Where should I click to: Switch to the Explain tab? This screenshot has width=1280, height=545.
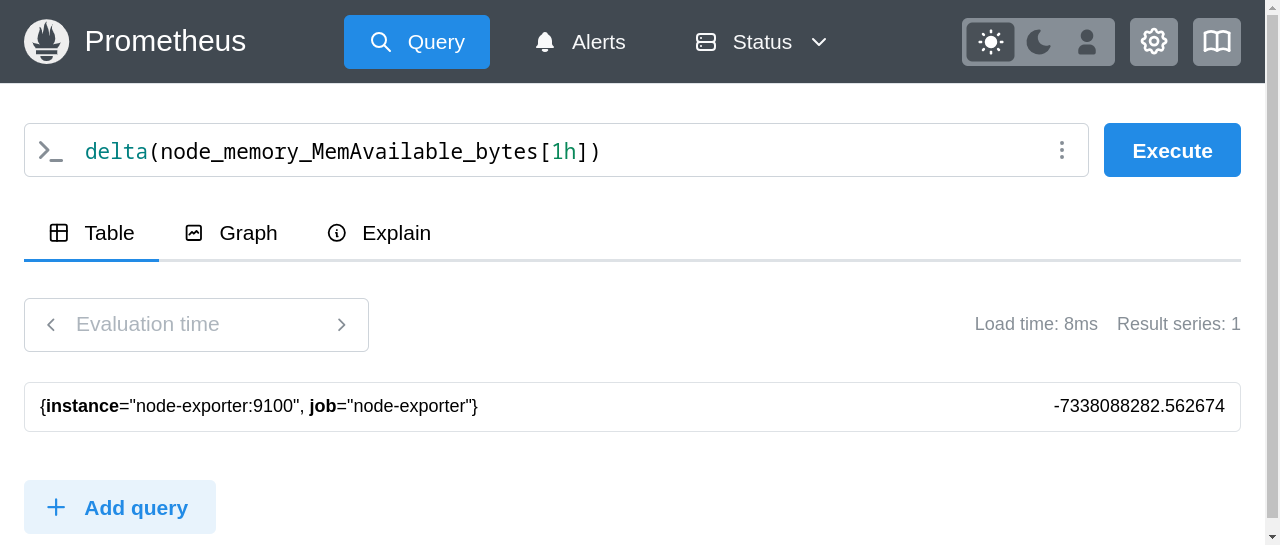[x=379, y=233]
